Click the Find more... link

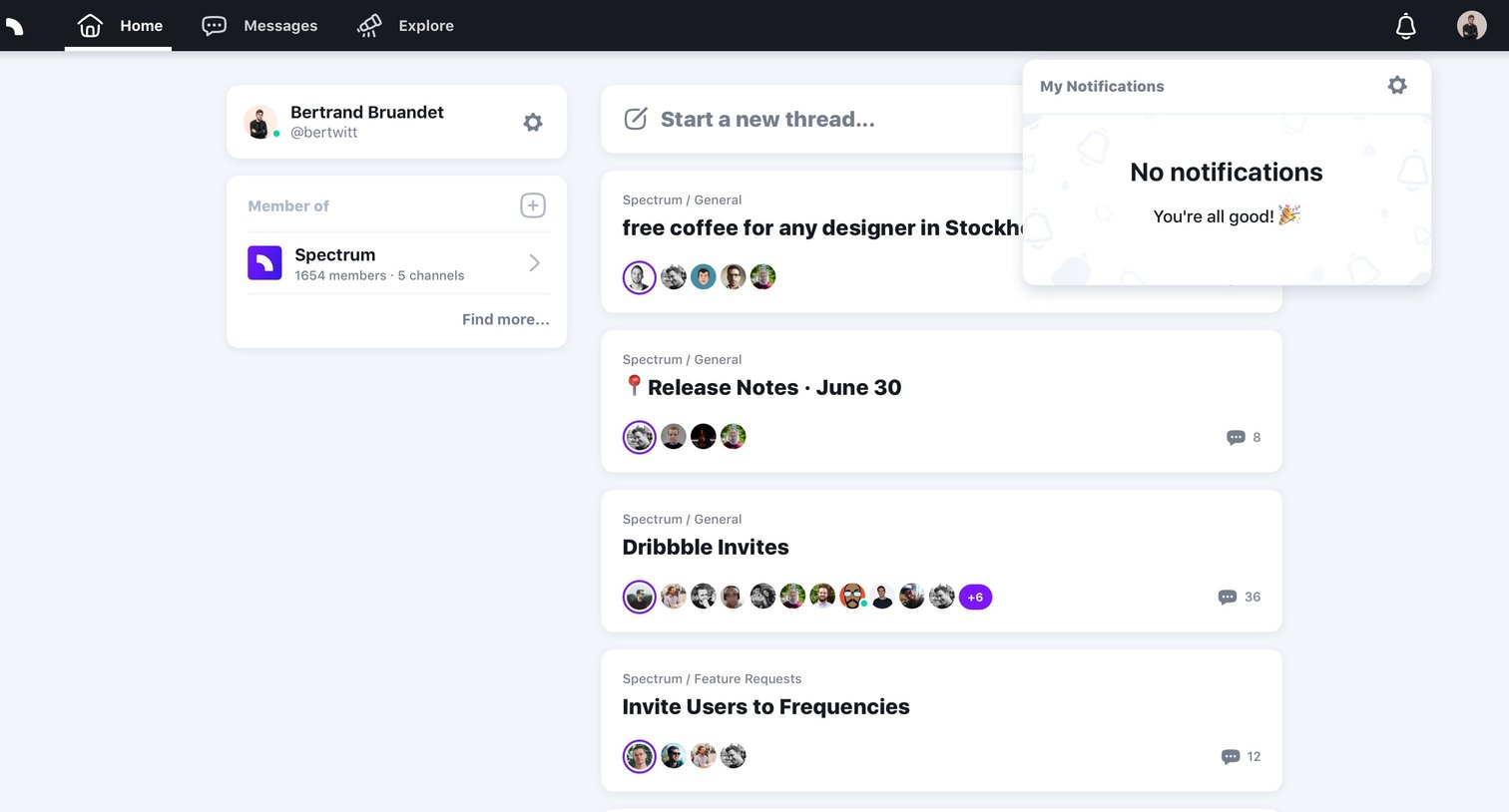pyautogui.click(x=506, y=319)
